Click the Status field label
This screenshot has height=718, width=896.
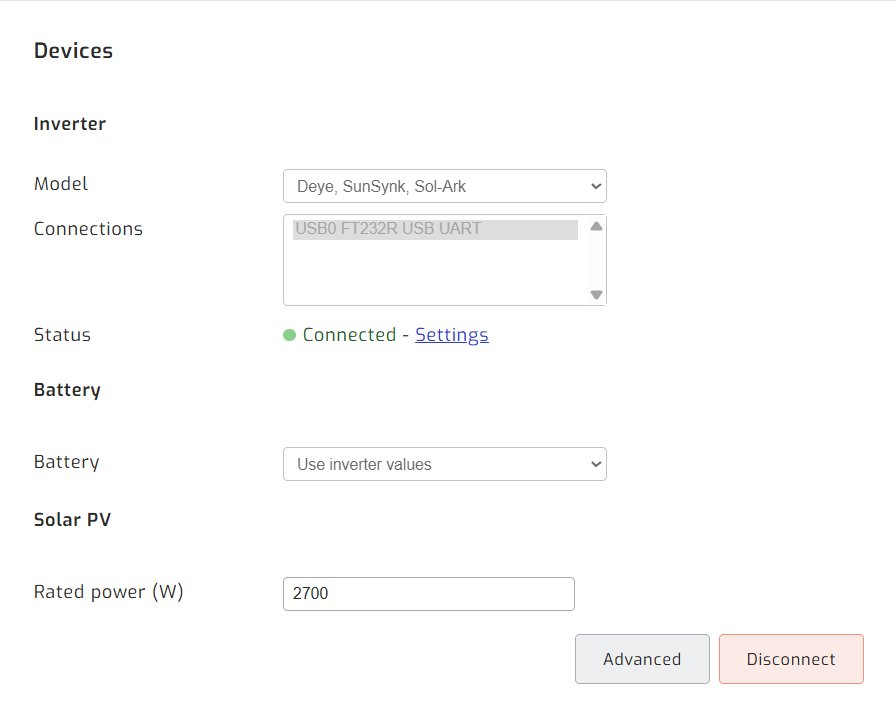[62, 335]
